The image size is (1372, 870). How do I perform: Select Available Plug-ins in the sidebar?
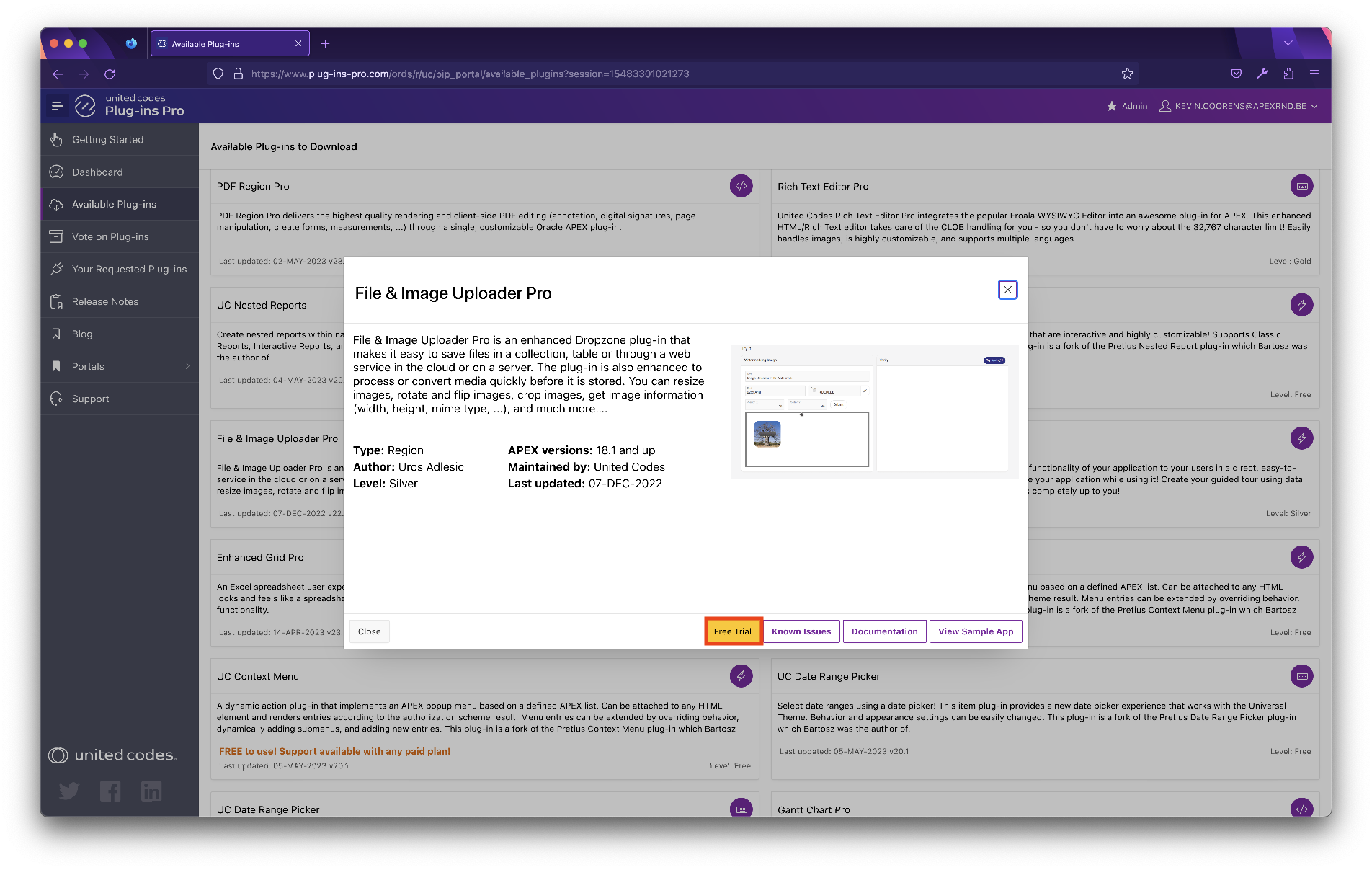point(120,204)
